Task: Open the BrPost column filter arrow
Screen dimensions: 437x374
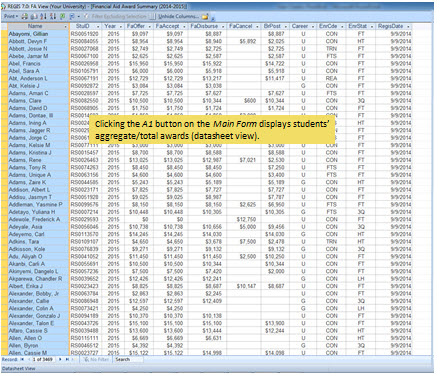Action: tap(286, 26)
